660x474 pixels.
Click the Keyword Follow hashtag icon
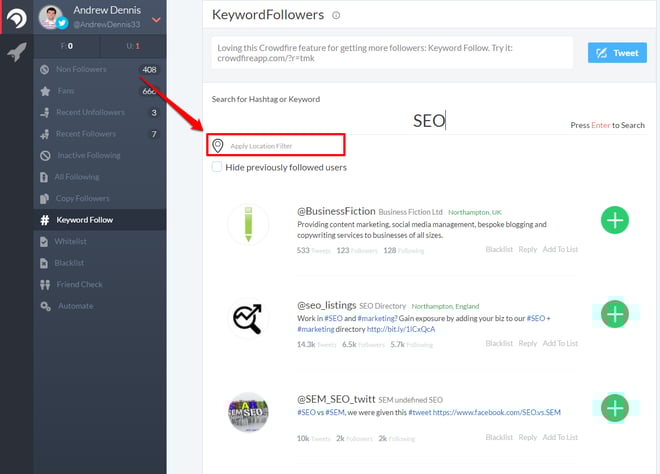coord(45,220)
